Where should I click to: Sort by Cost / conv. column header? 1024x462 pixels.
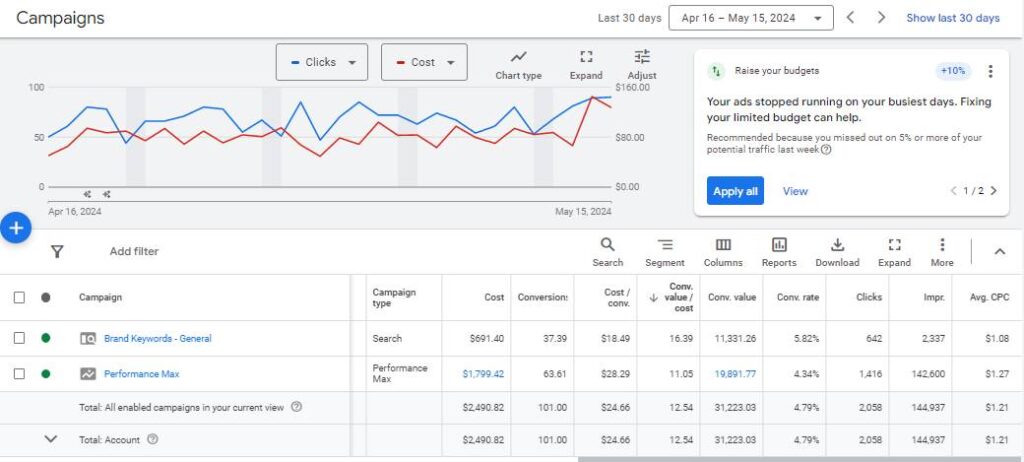[x=617, y=297]
